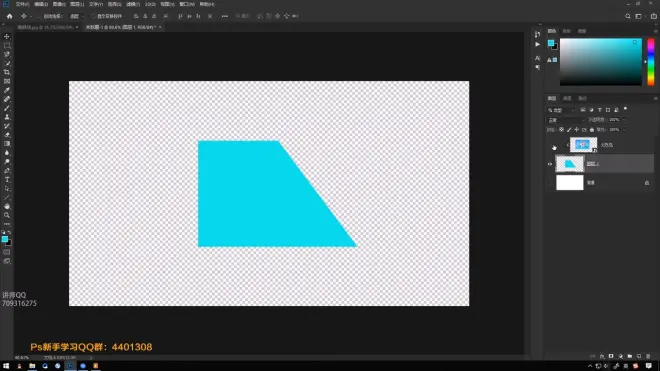Select the Eraser tool
Viewport: 660px width, 371px height.
pyautogui.click(x=7, y=135)
